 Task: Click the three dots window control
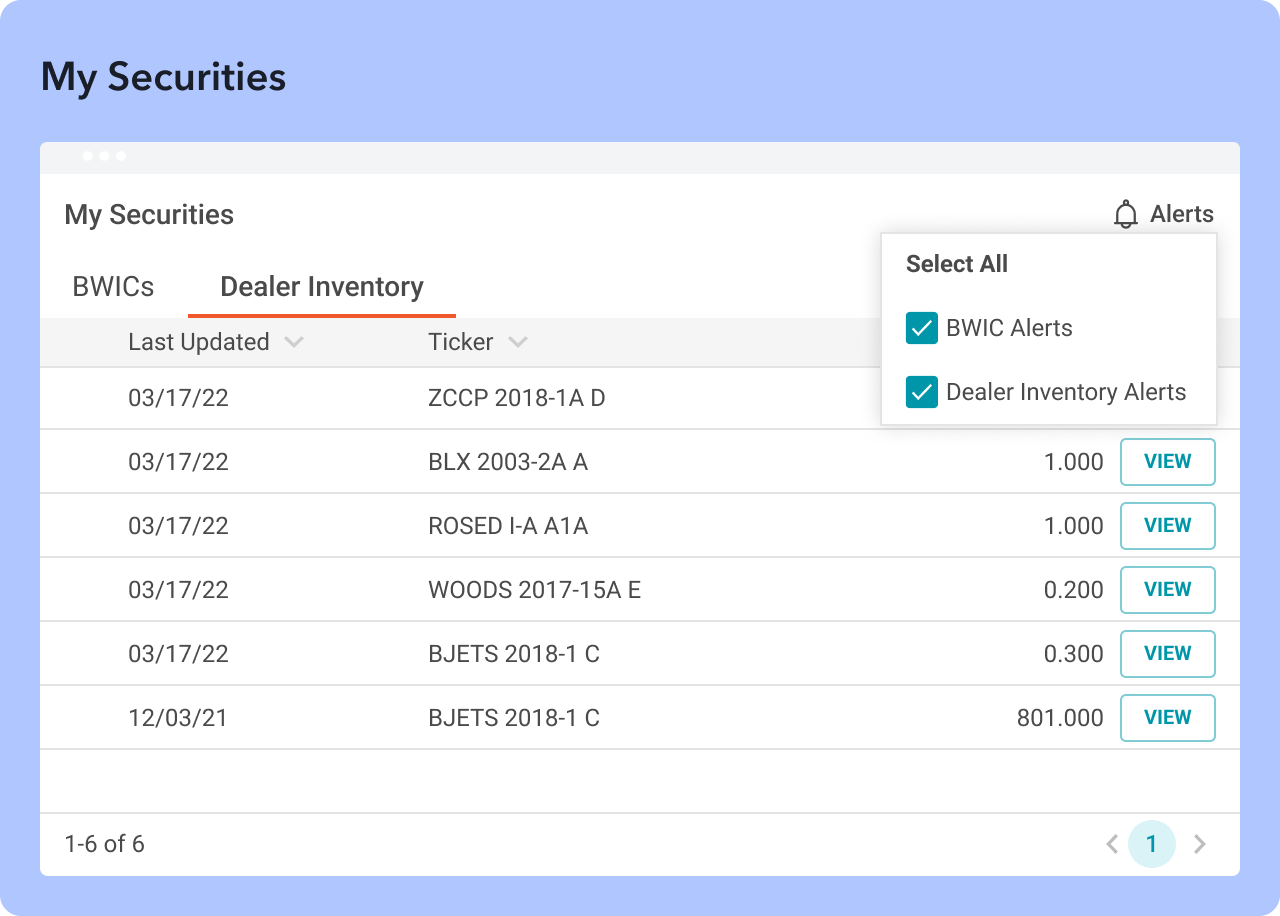point(104,156)
